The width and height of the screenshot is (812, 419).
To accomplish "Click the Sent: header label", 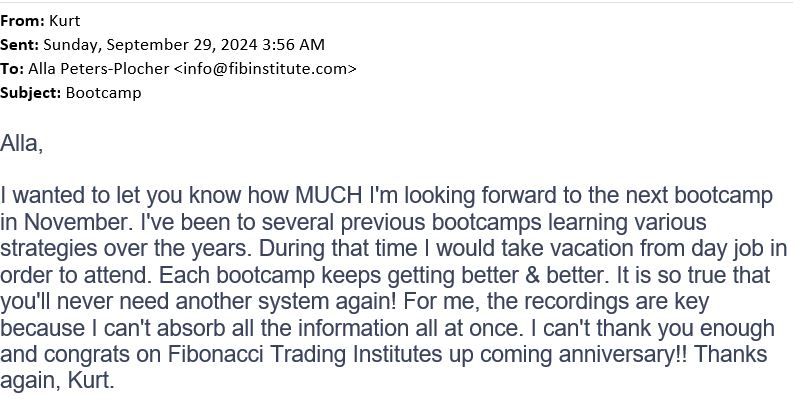I will click(19, 45).
